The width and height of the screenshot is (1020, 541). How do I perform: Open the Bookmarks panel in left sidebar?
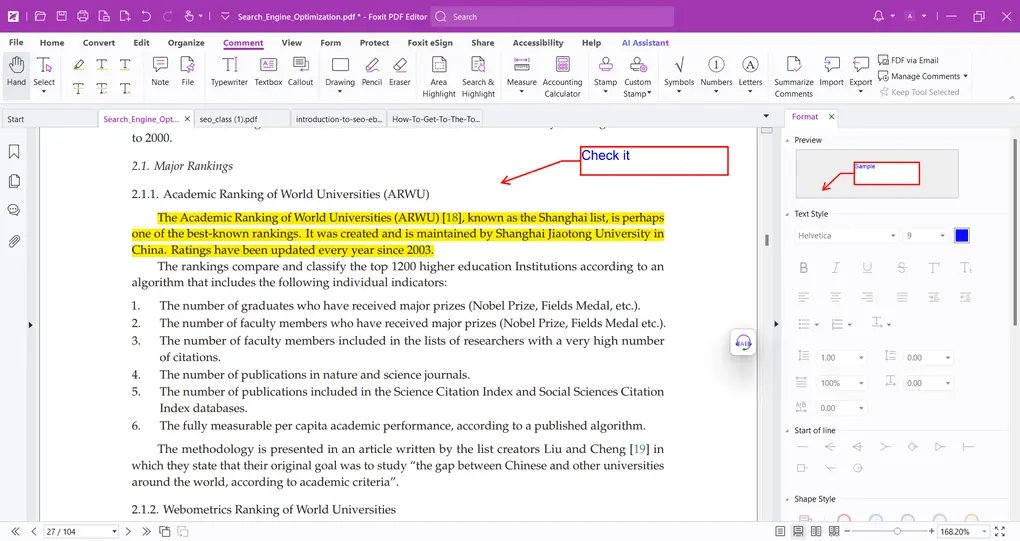14,152
